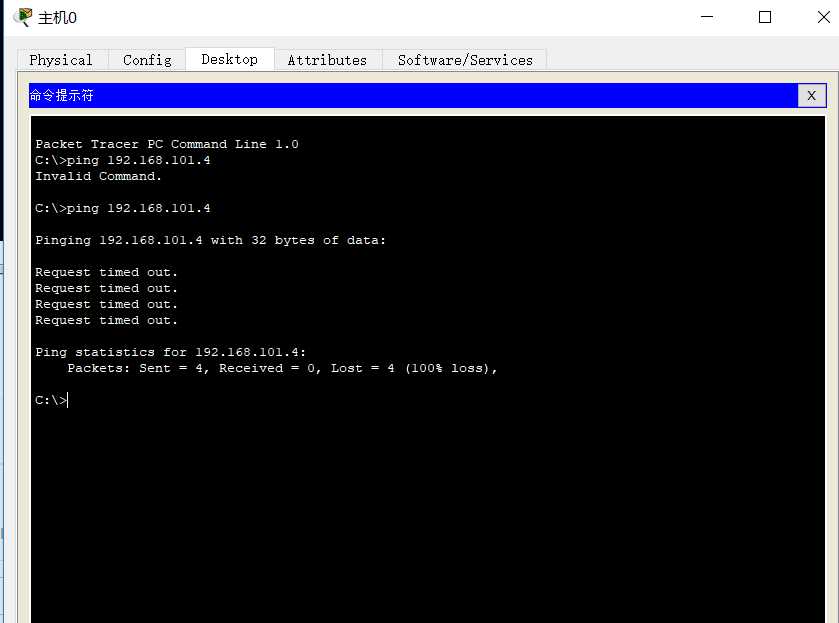This screenshot has height=623, width=839.
Task: Click 'Pinging 192.168.101.4 with 32 bytes' line
Action: tap(210, 240)
